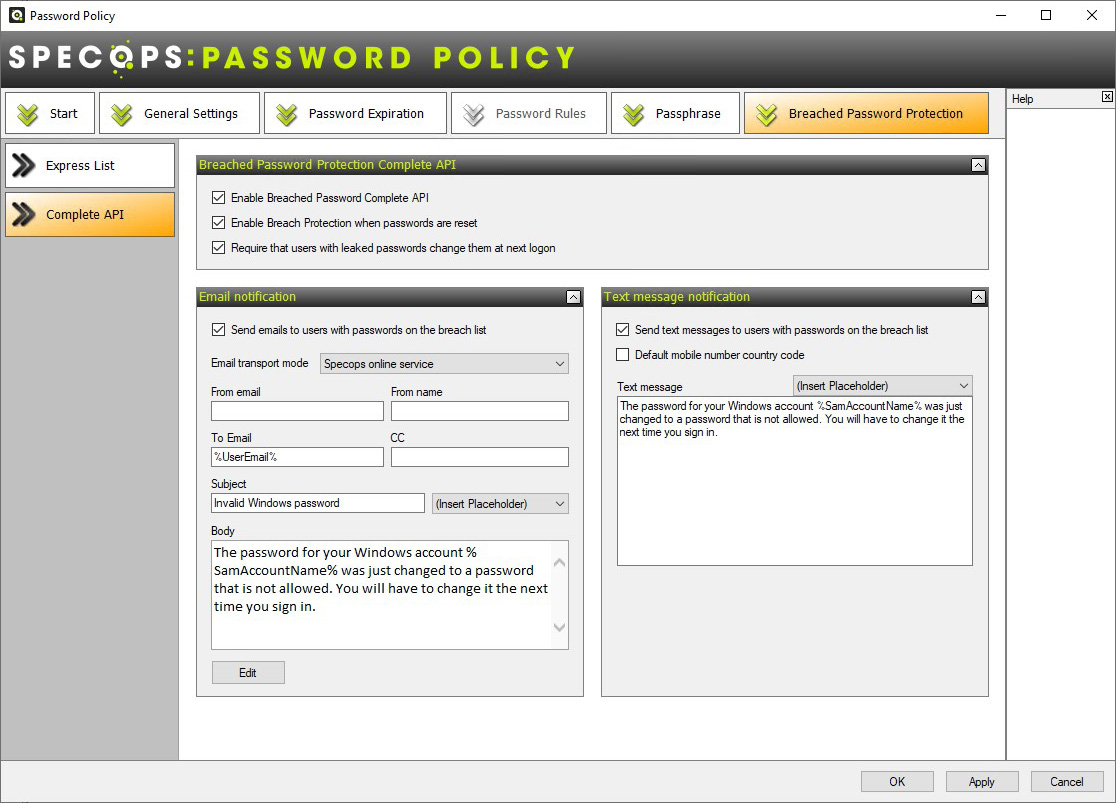1116x803 pixels.
Task: Open Subject's Insert Placeholder dropdown
Action: click(x=500, y=504)
